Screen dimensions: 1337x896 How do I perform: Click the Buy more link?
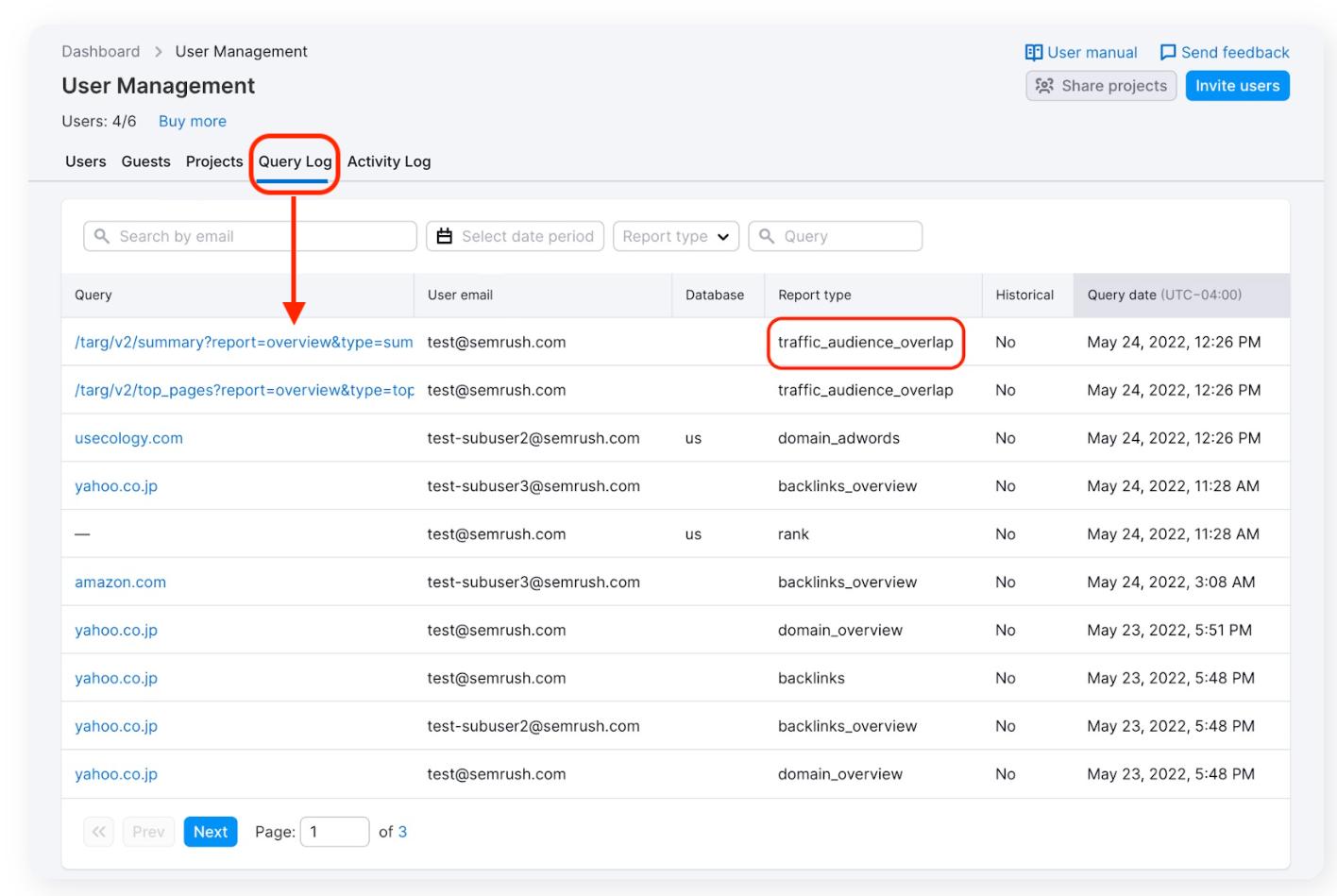point(192,121)
